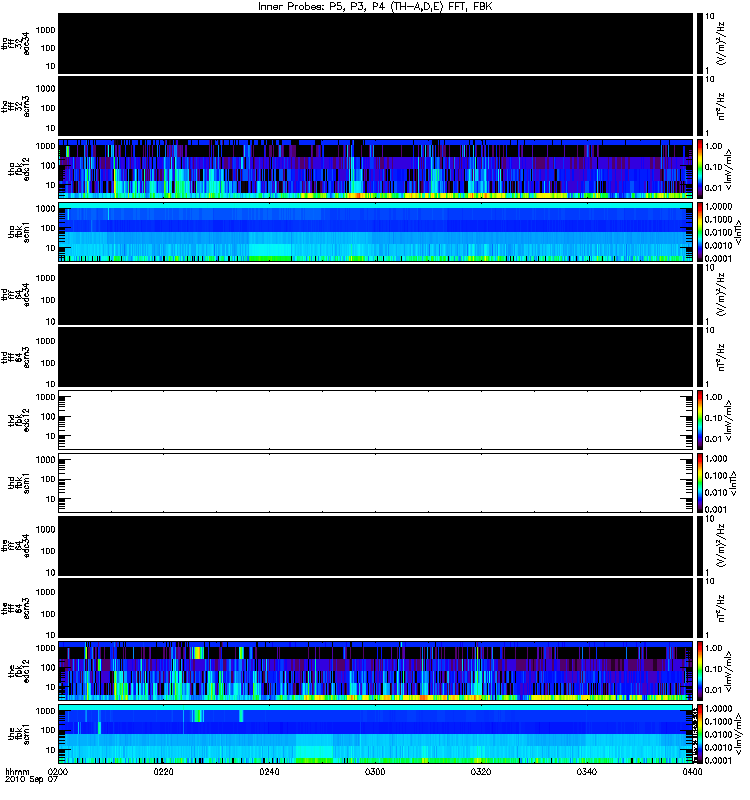
Task: Click inside the tha fbk scm1 spectrogram panel
Action: (376, 232)
